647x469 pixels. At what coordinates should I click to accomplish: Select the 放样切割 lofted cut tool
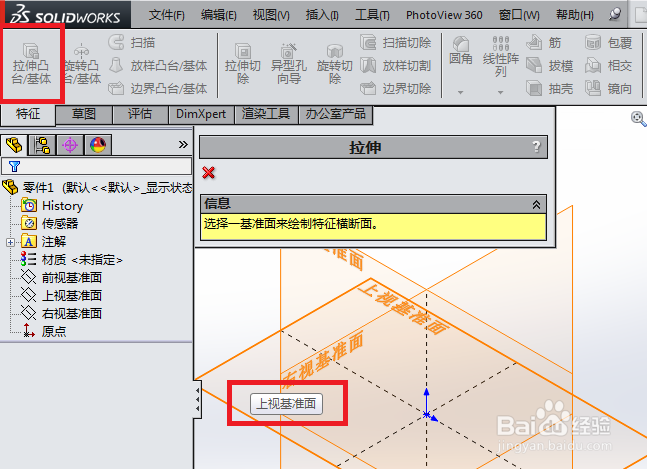point(396,66)
